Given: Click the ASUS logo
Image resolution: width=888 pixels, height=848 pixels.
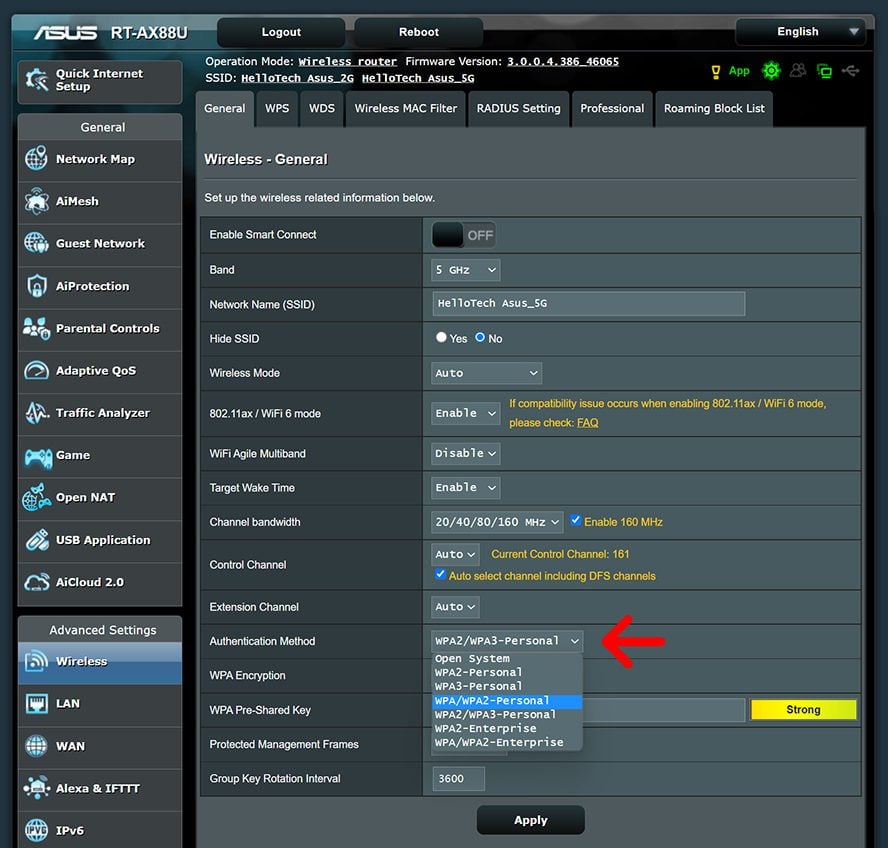Looking at the screenshot, I should (66, 33).
